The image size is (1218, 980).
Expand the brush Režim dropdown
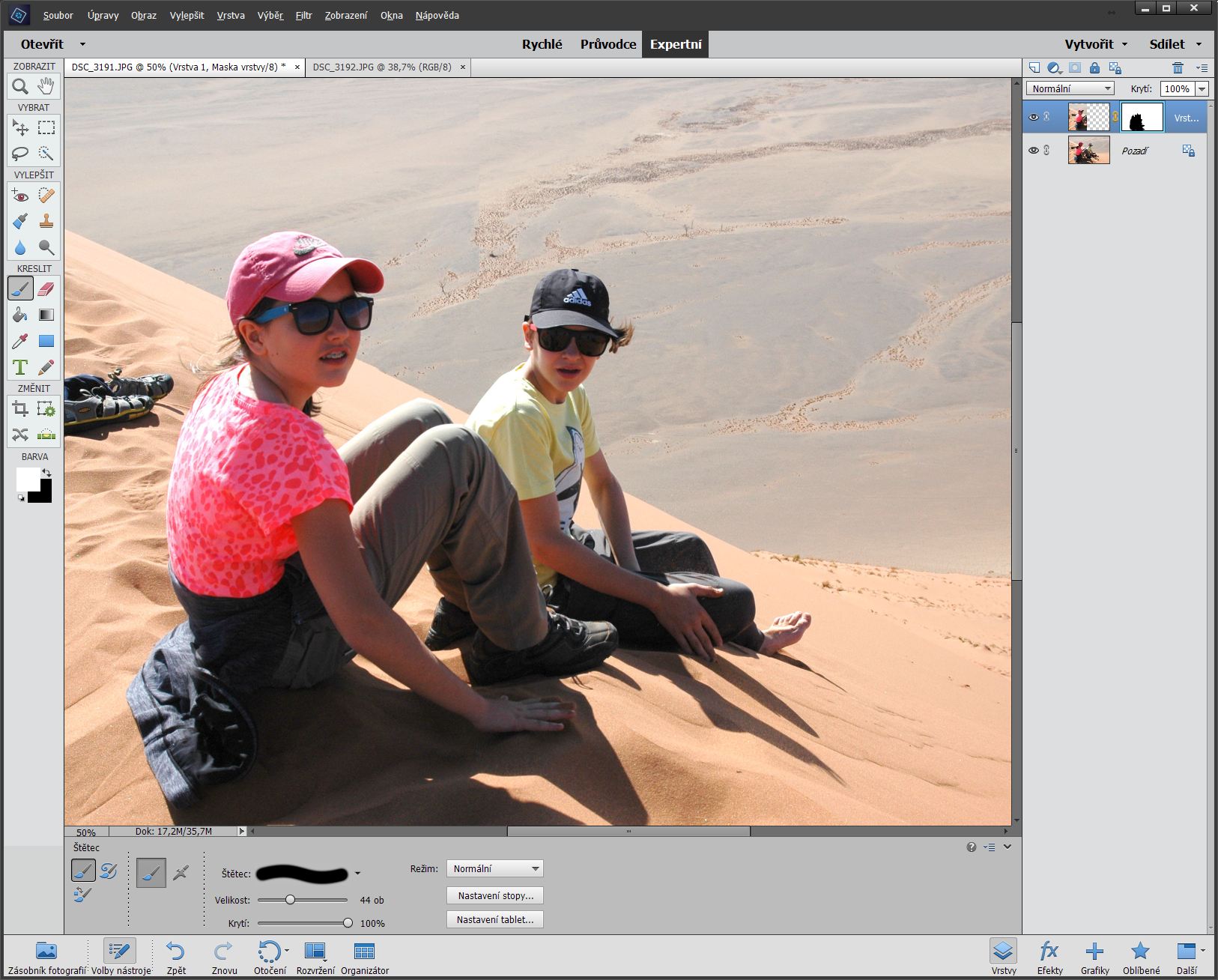pos(494,868)
